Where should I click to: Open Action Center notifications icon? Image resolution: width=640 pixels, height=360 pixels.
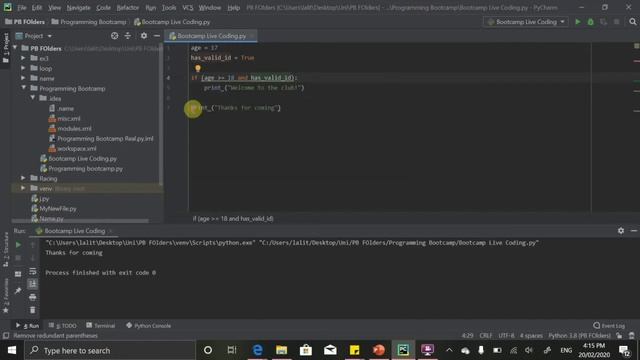coord(624,350)
